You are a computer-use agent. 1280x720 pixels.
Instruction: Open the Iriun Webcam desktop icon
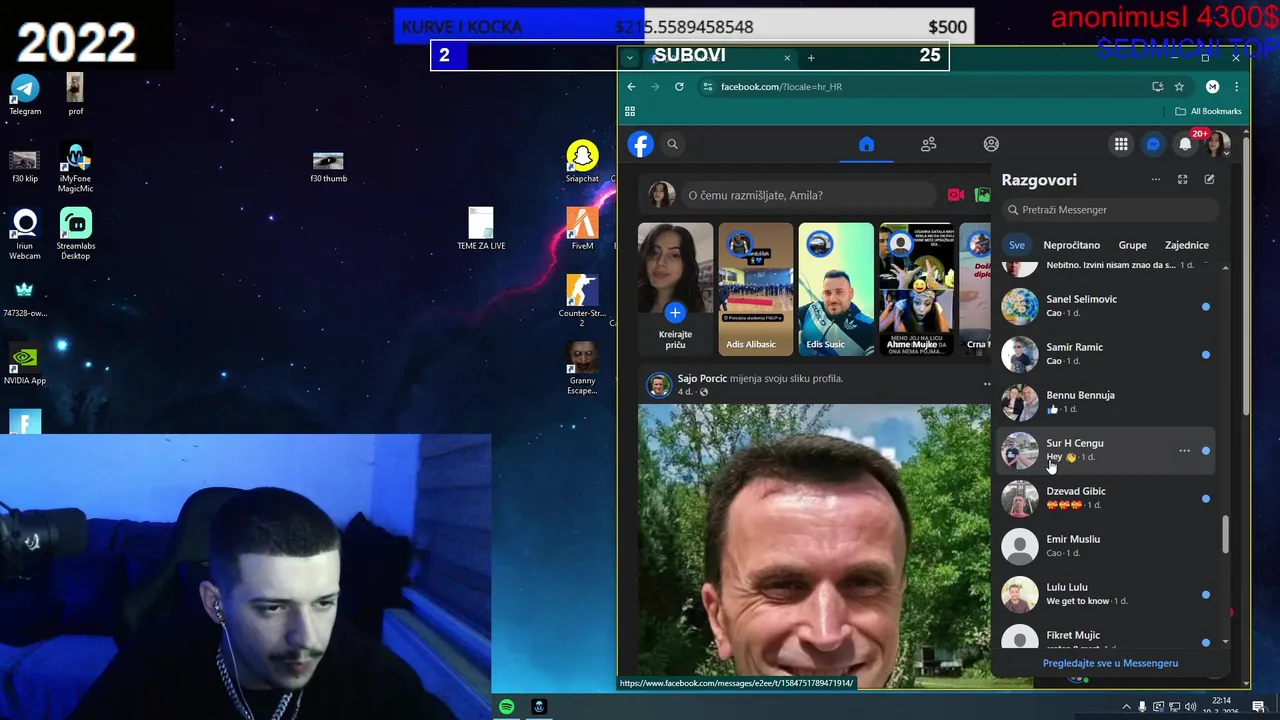(25, 233)
